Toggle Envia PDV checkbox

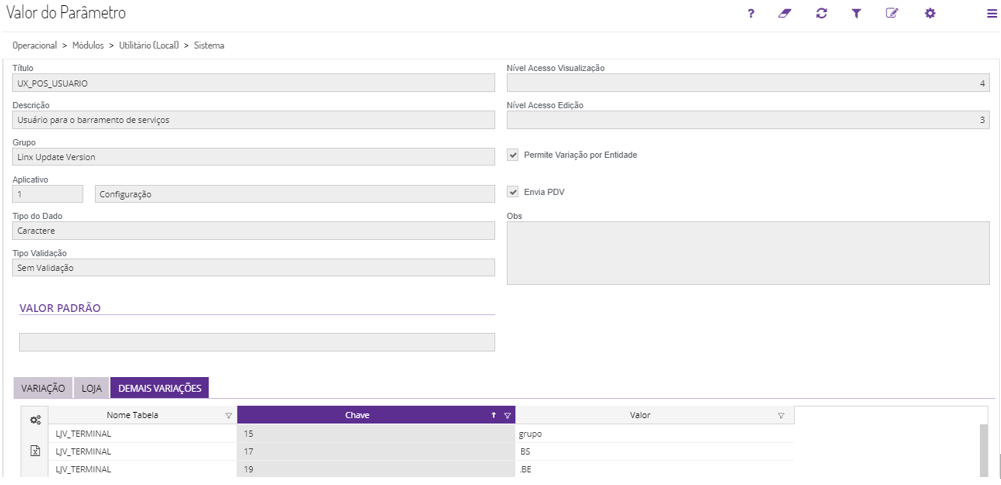click(x=513, y=192)
